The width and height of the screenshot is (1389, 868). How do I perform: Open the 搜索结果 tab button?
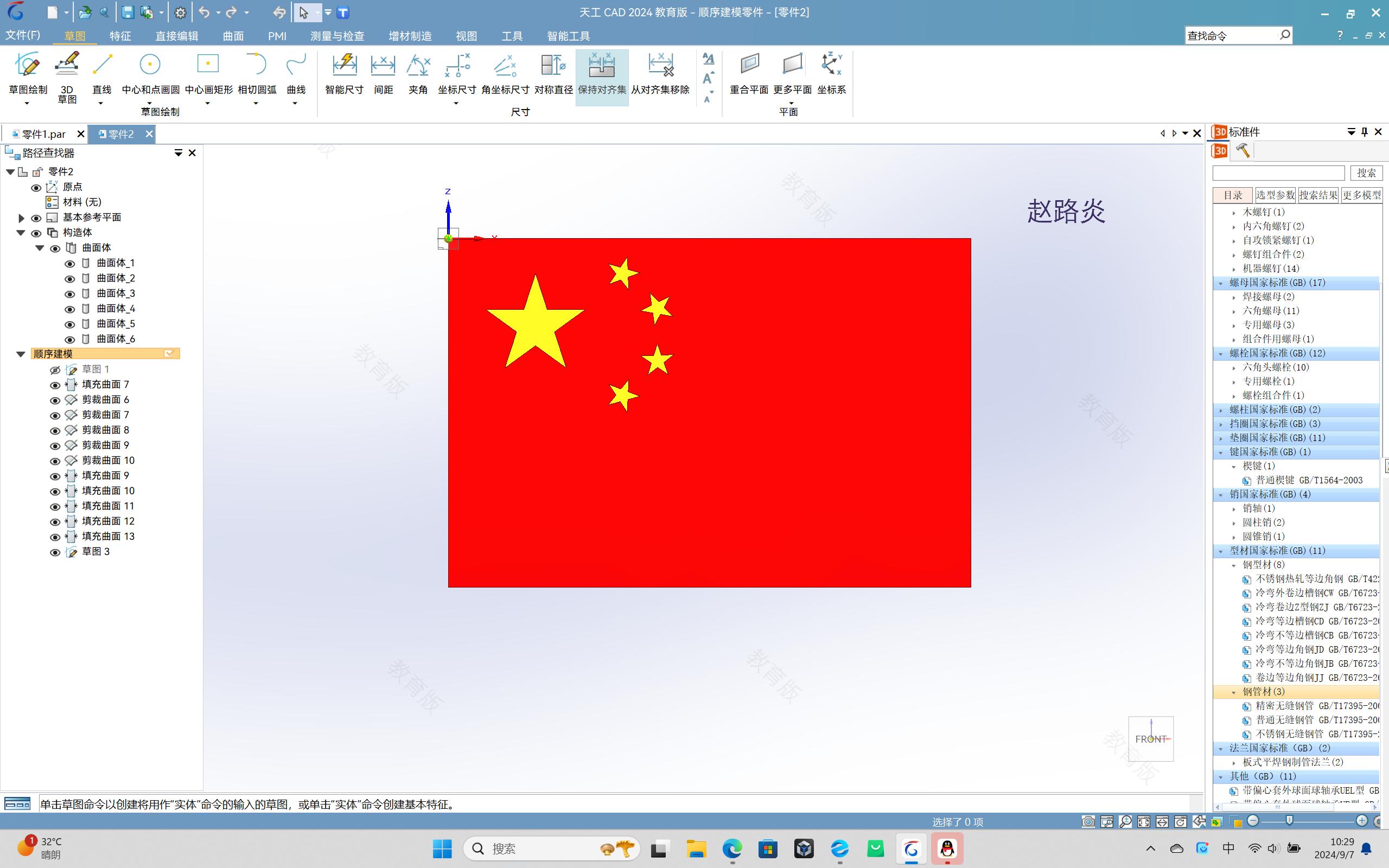[1318, 195]
